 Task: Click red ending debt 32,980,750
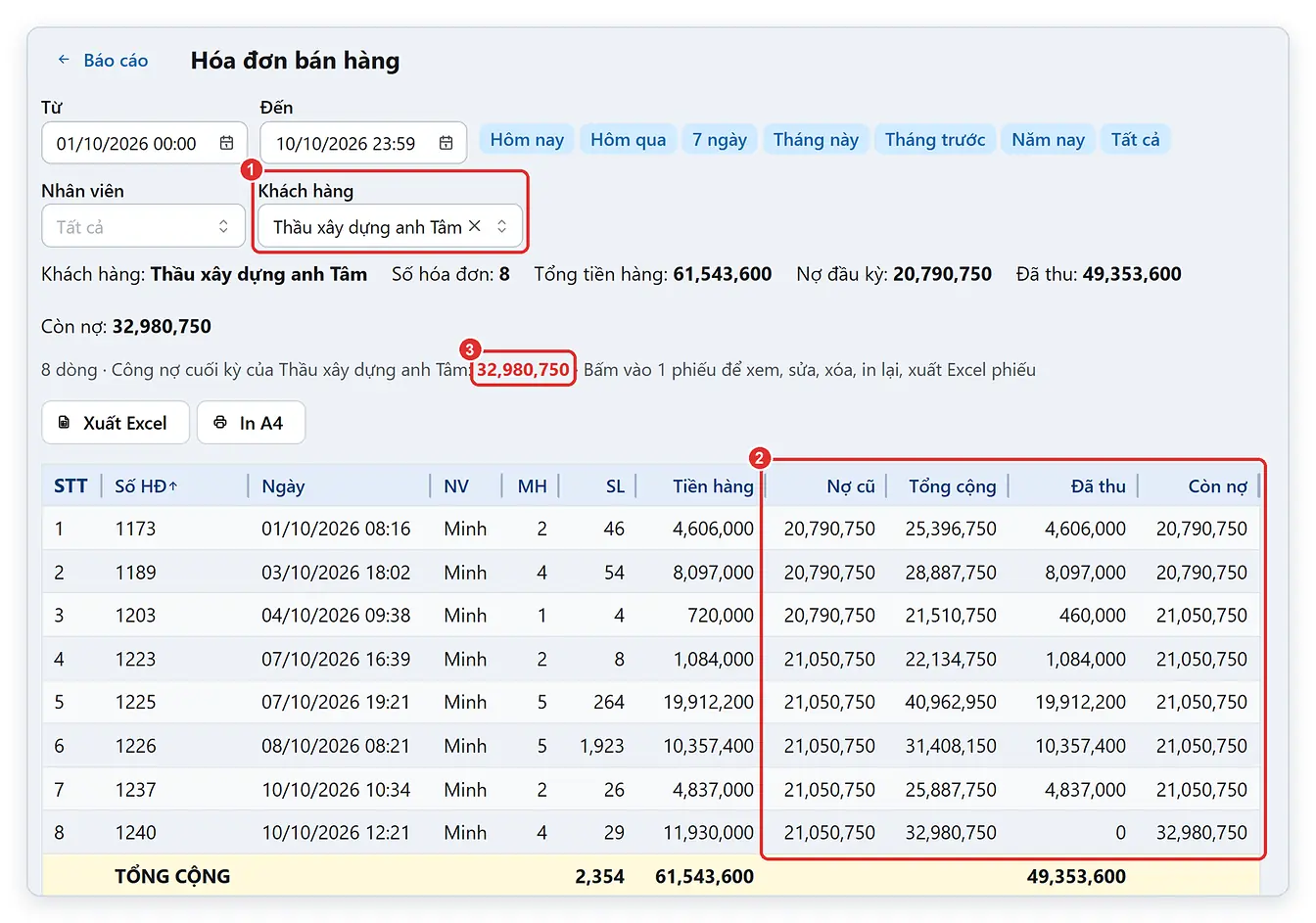(523, 369)
